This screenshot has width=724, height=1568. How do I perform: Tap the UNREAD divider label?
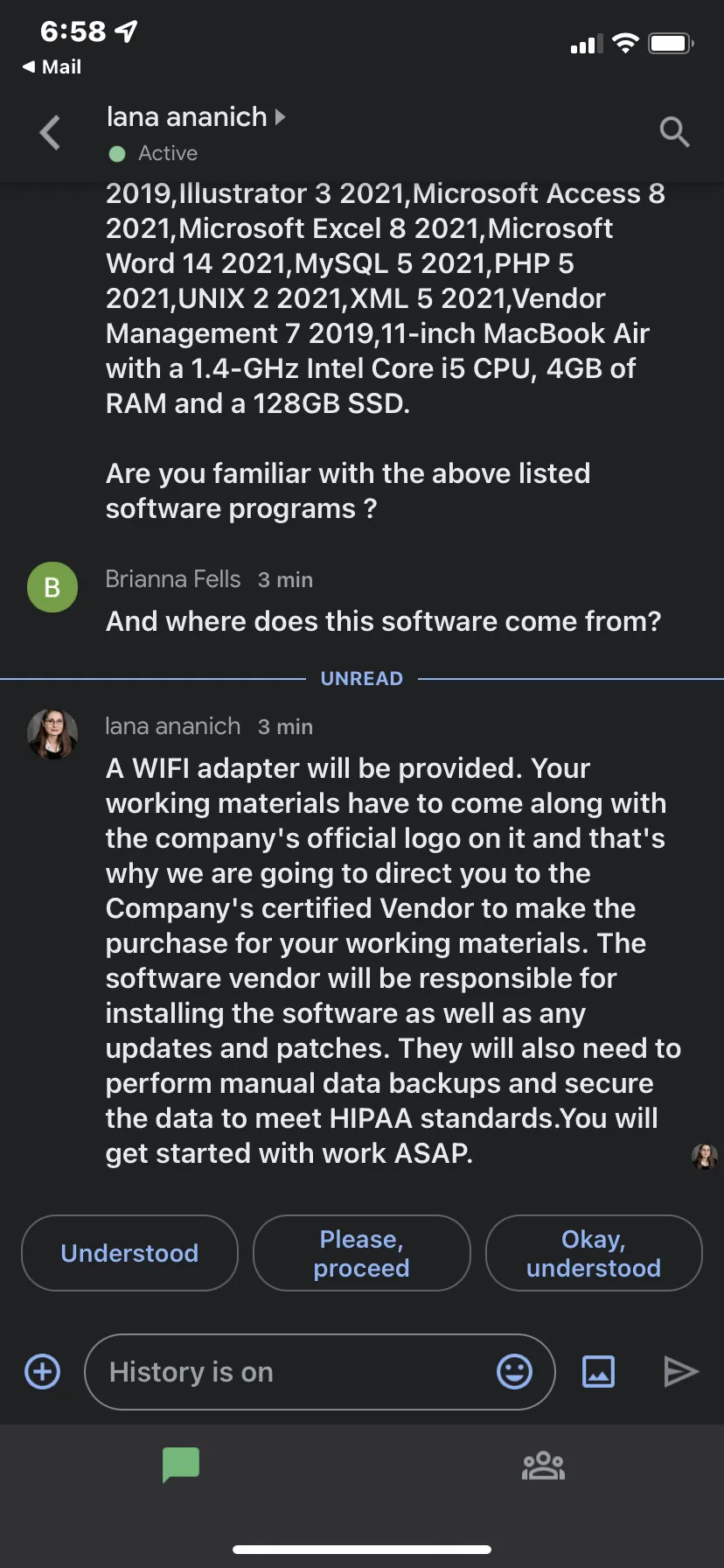pyautogui.click(x=362, y=678)
